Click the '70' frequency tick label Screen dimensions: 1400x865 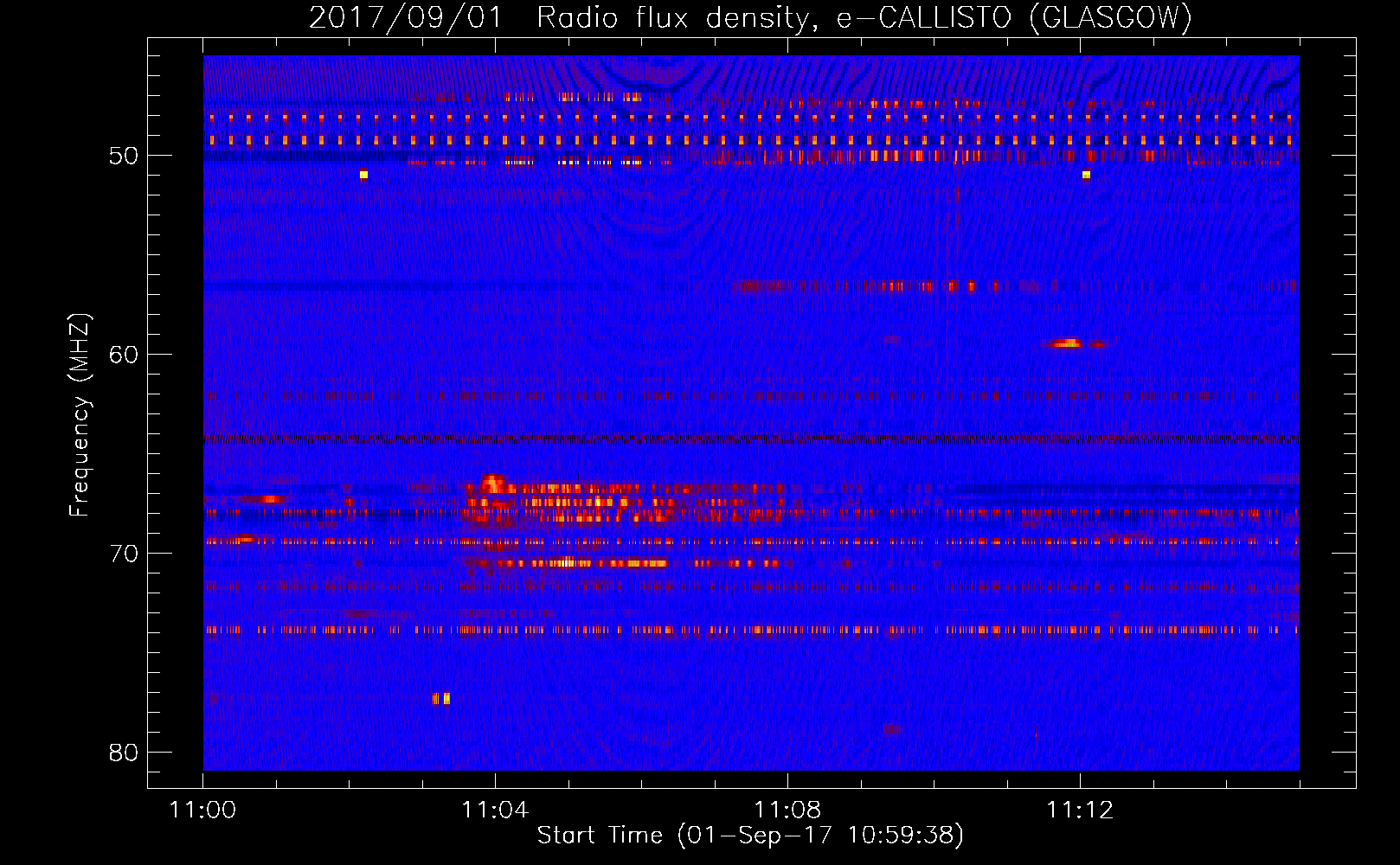124,554
